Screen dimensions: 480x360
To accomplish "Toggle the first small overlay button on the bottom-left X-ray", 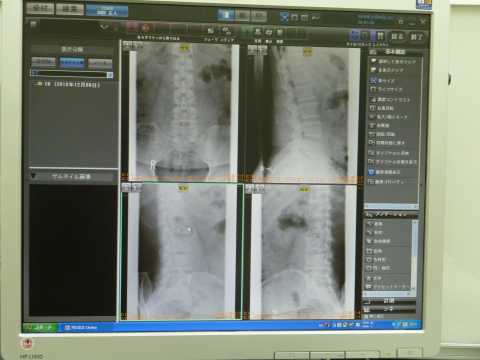I will pos(126,188).
